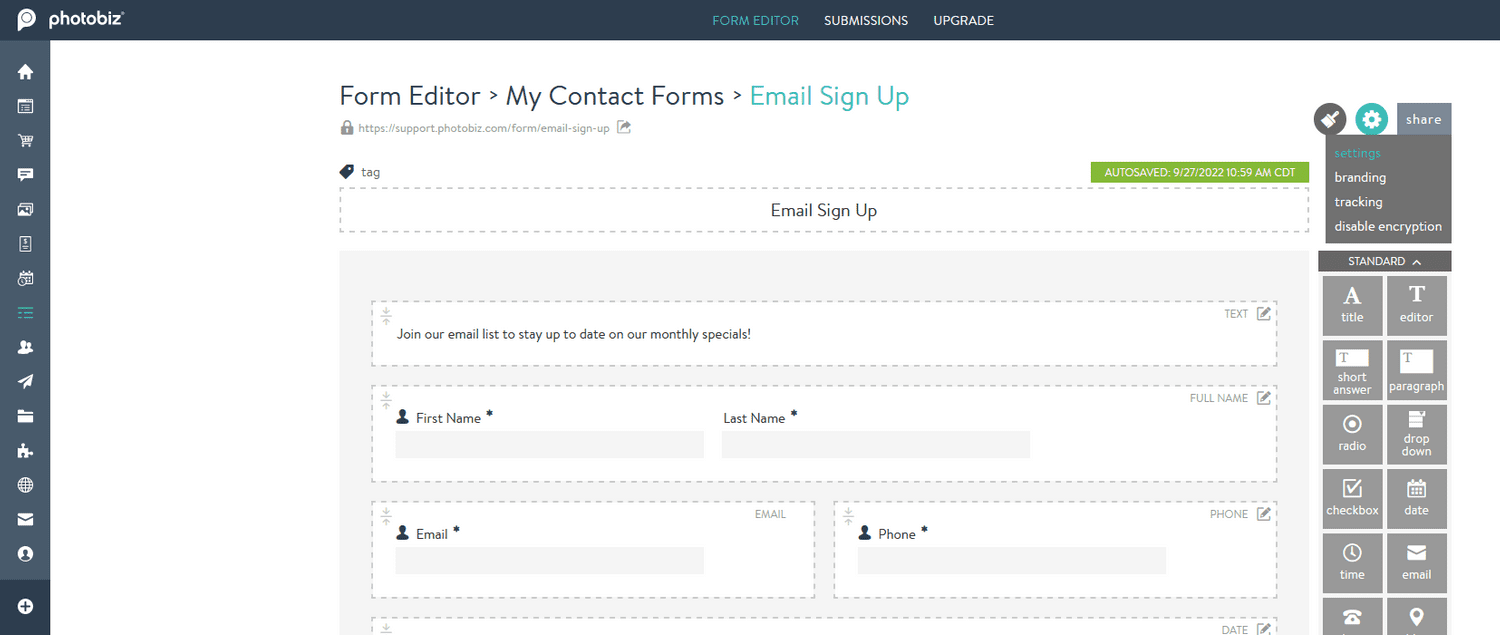The width and height of the screenshot is (1500, 635).
Task: Open My Contact Forms breadcrumb link
Action: 614,95
